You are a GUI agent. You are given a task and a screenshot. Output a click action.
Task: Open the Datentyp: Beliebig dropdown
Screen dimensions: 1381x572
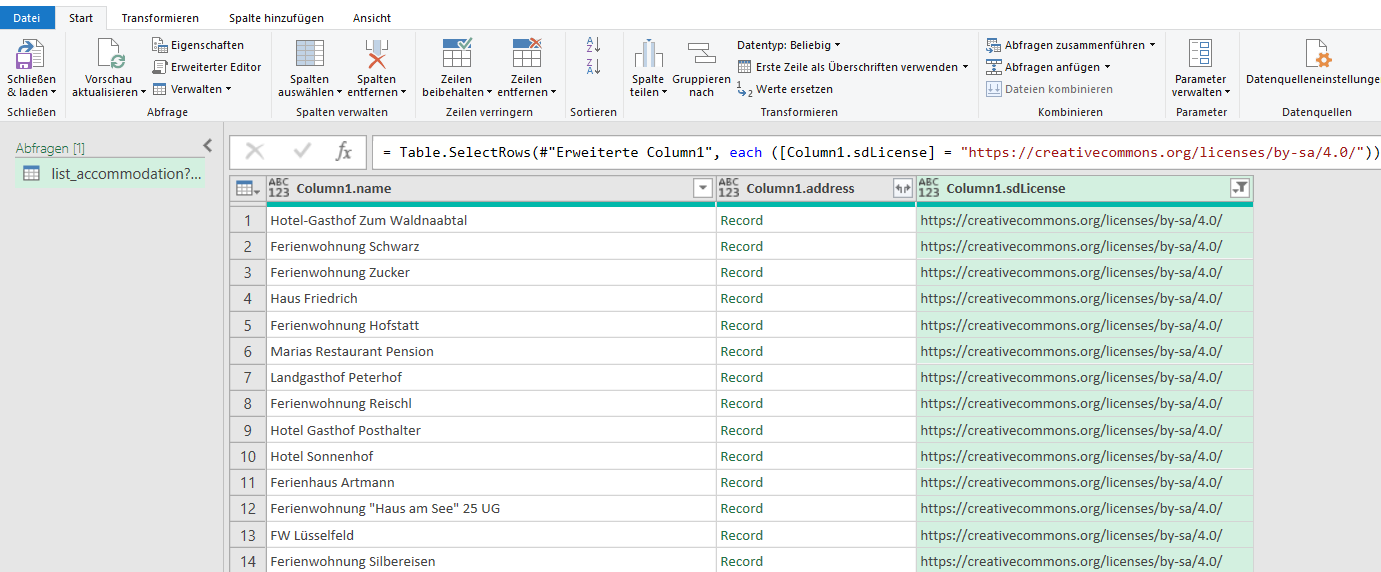(788, 45)
